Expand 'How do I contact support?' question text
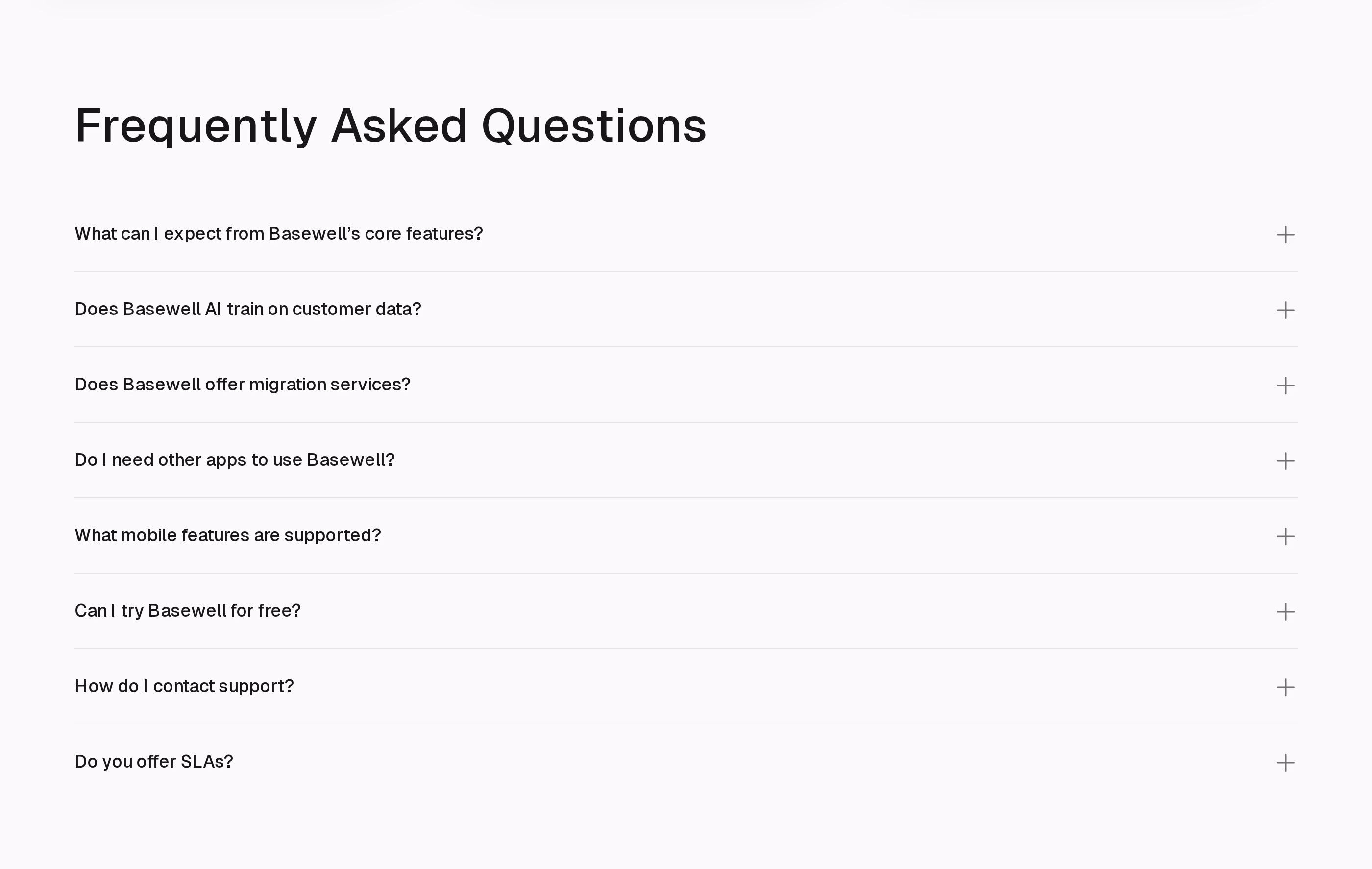This screenshot has height=869, width=1372. pos(184,686)
